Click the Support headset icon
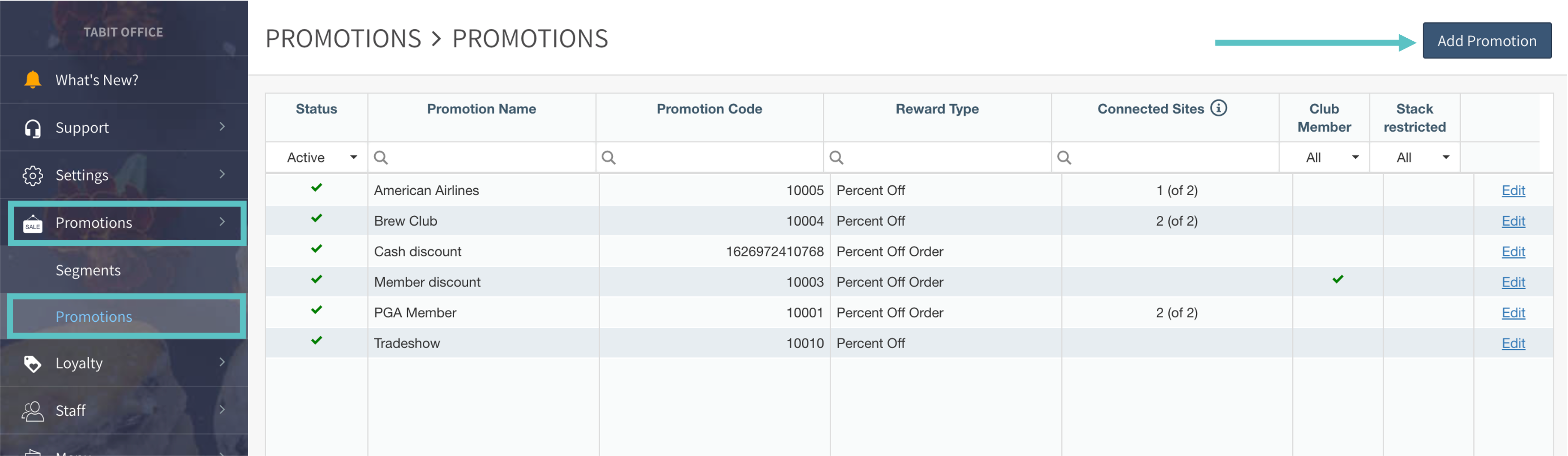1568x456 pixels. pyautogui.click(x=32, y=128)
